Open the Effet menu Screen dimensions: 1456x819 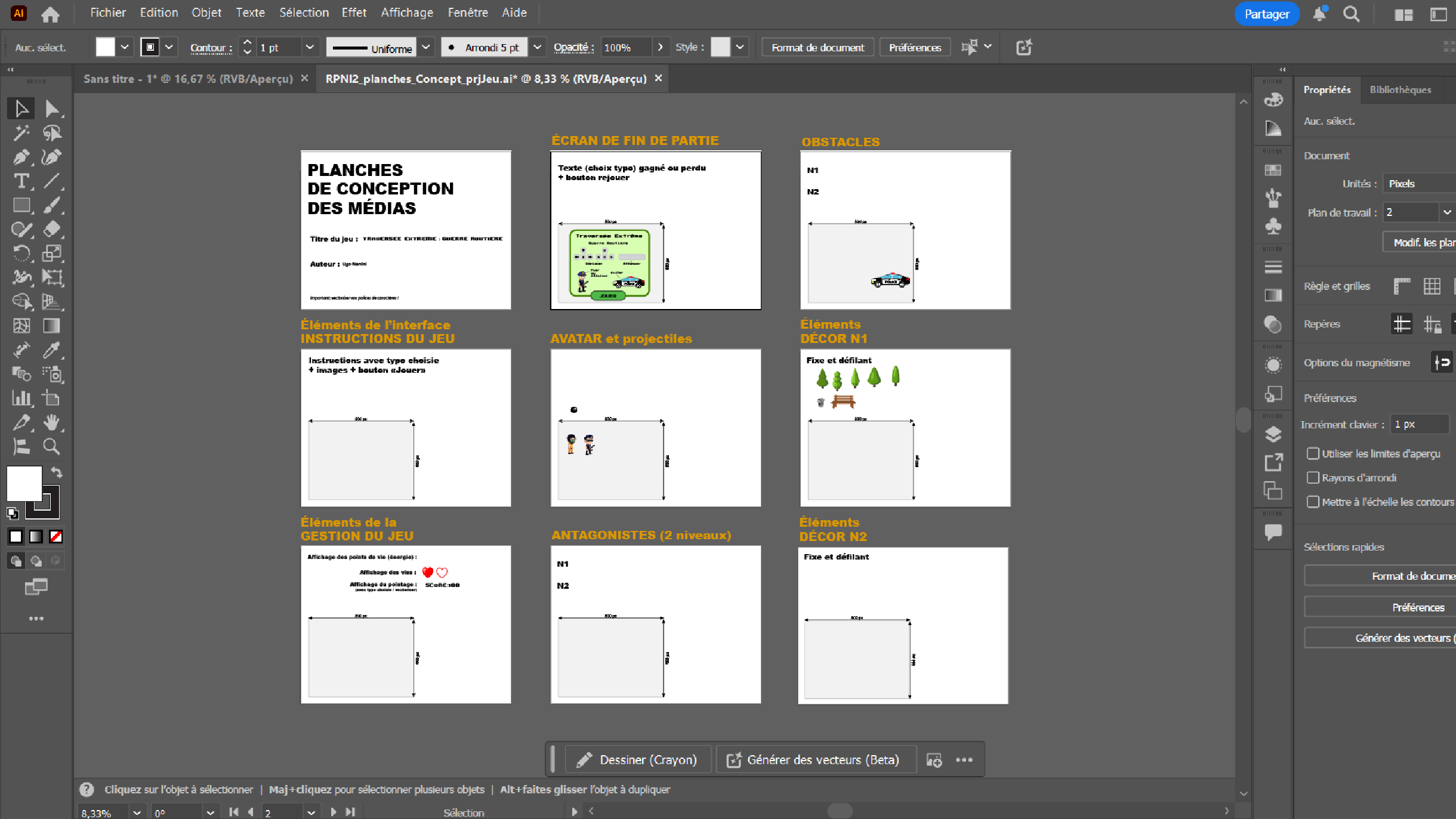(x=353, y=13)
